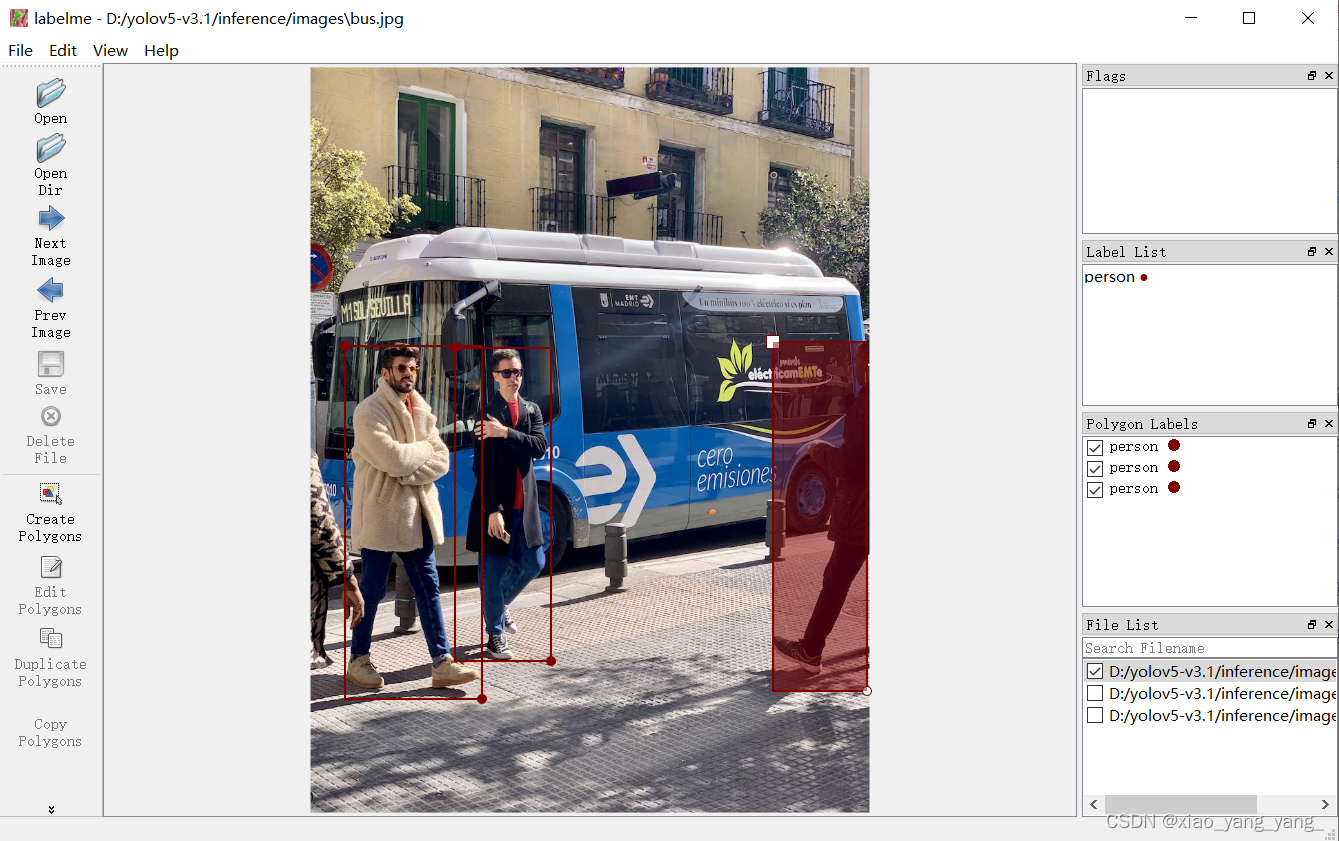
Task: Maximize the labelme window
Action: click(1249, 18)
